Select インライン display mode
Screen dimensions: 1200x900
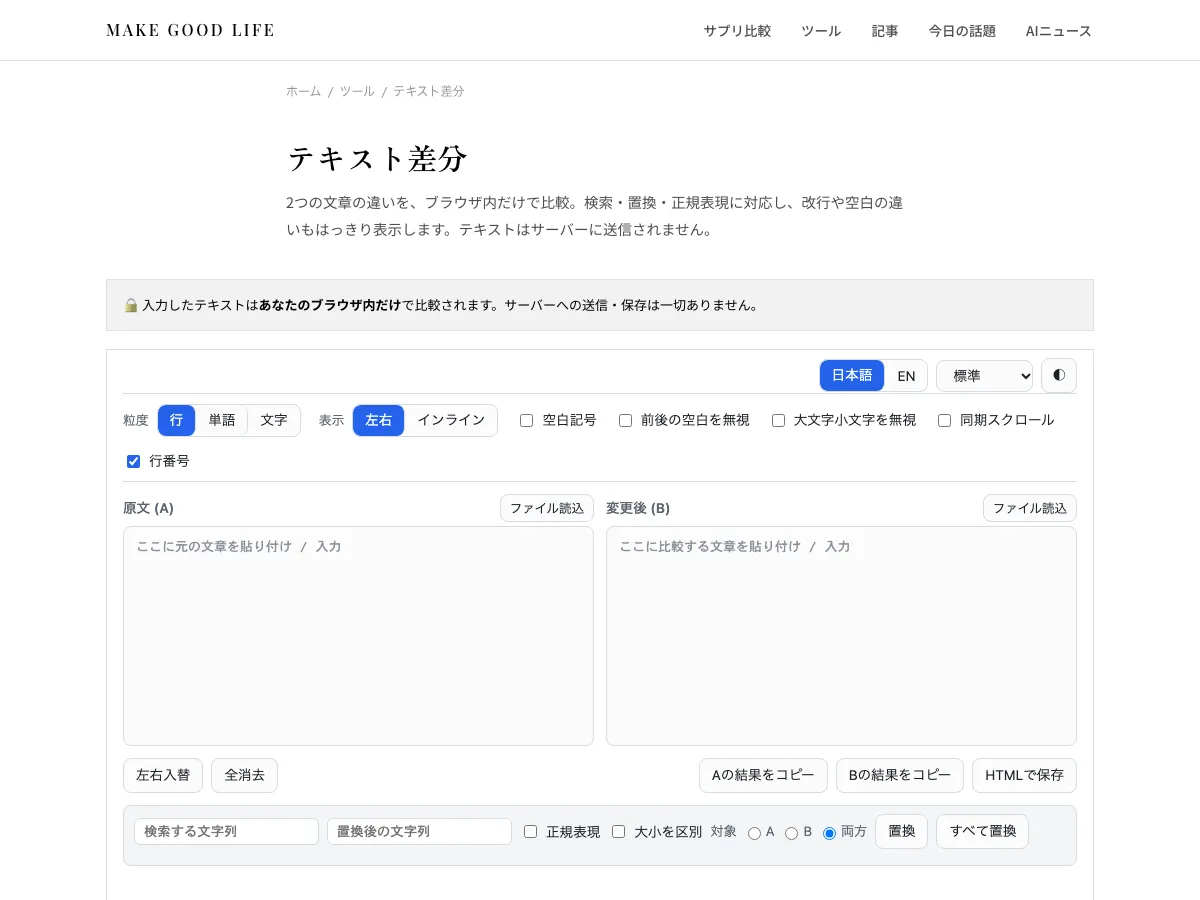coord(451,420)
